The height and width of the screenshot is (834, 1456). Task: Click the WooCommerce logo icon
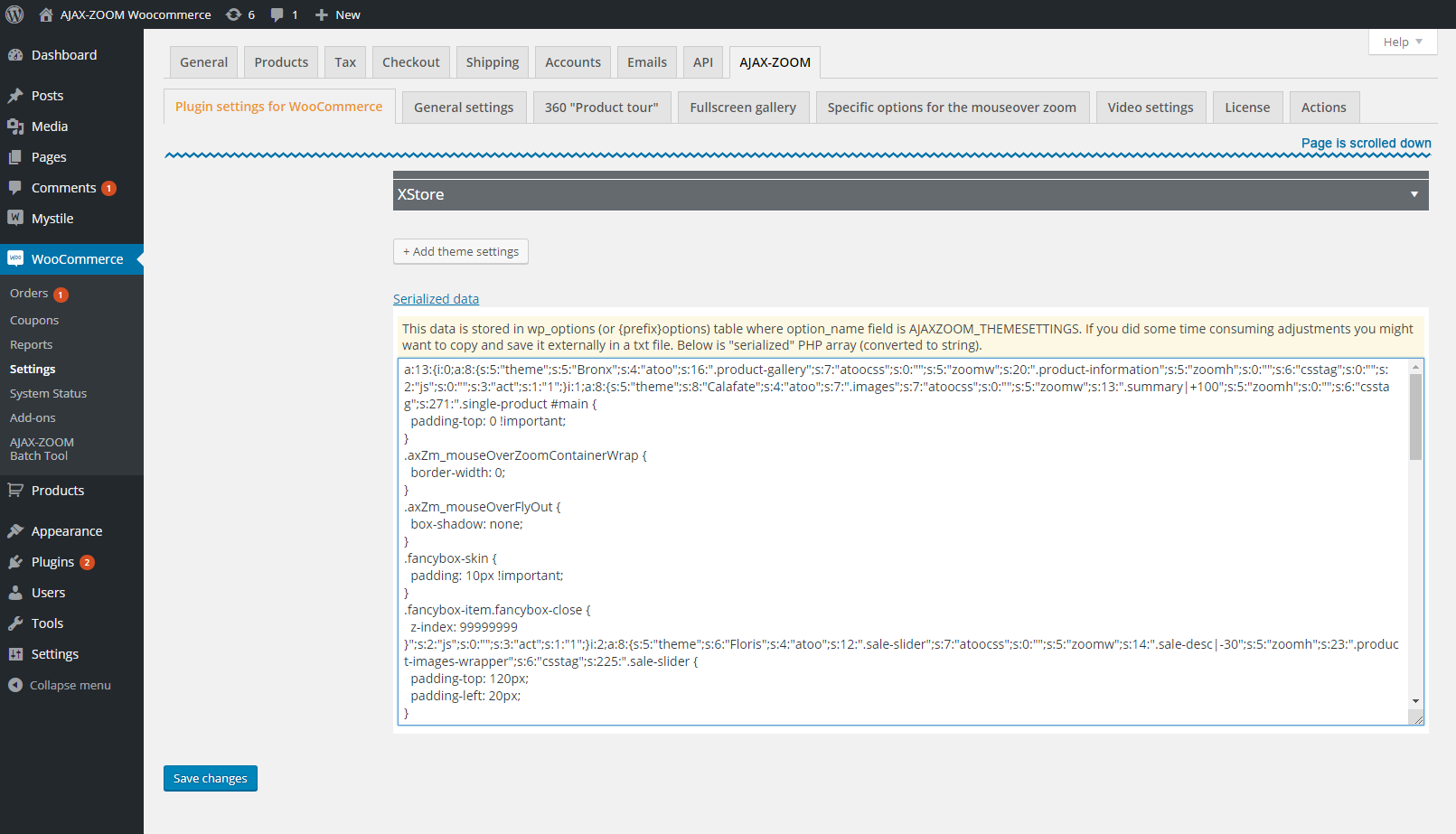coord(15,258)
